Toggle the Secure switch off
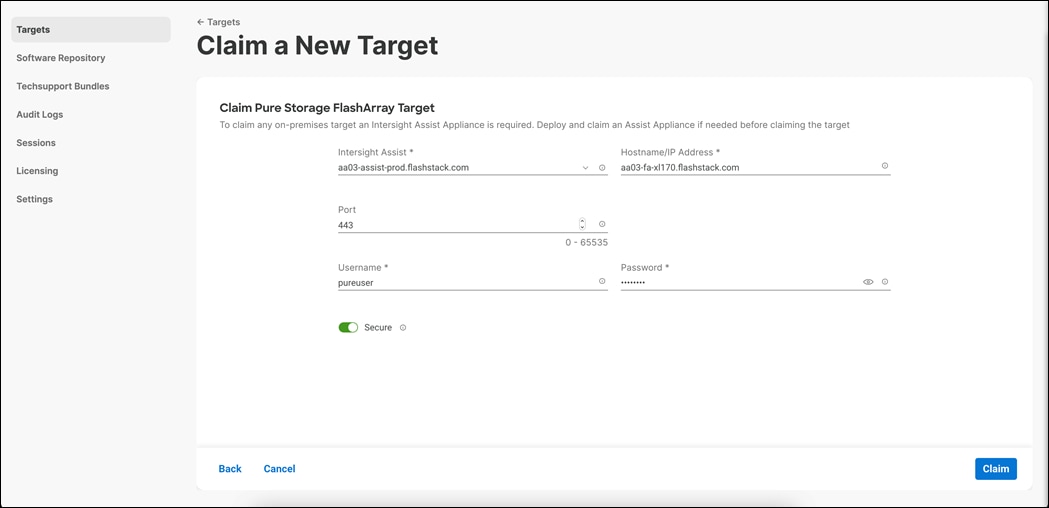The height and width of the screenshot is (508, 1049). [x=348, y=328]
